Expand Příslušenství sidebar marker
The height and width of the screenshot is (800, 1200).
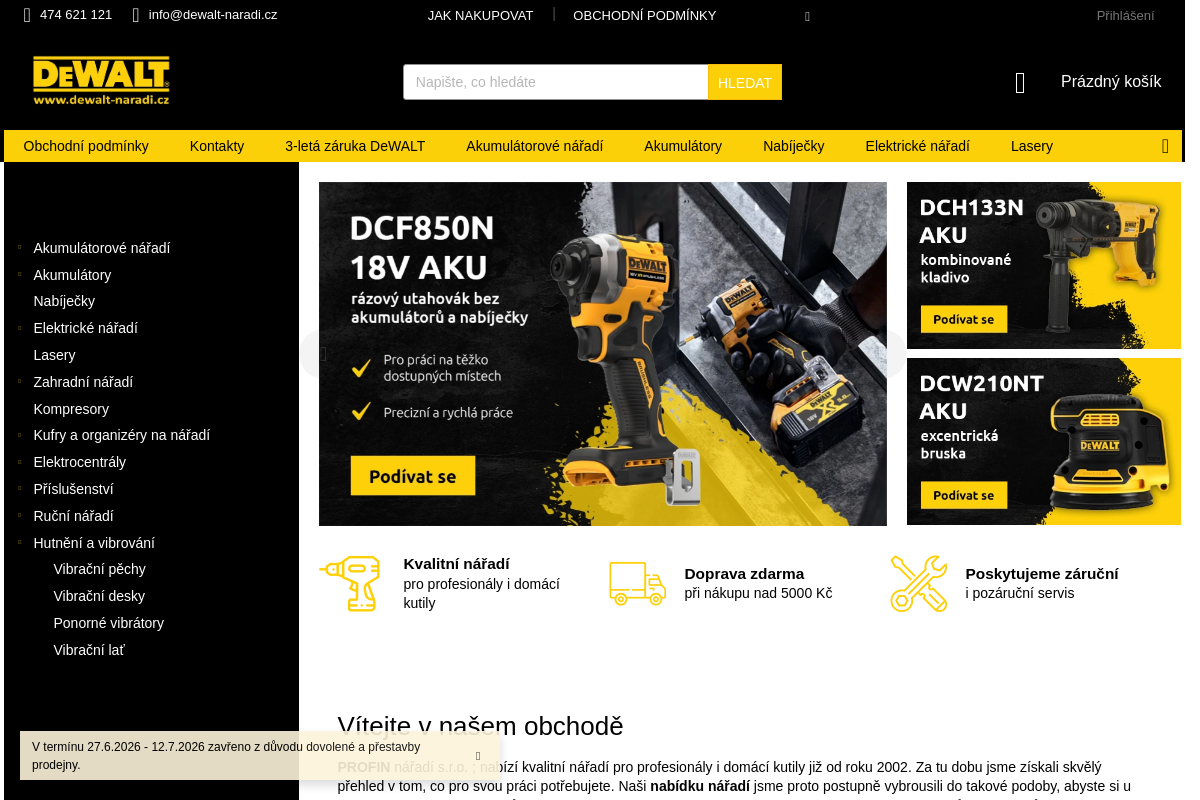[19, 489]
